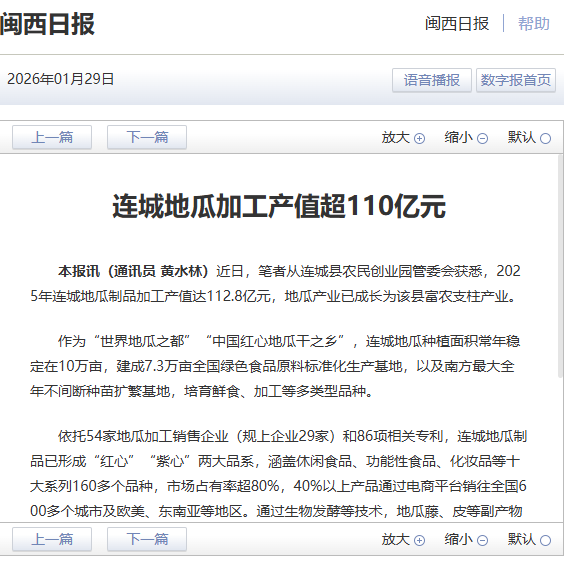Click byline text 本报讯（通讯员 黄水林）

click(133, 271)
